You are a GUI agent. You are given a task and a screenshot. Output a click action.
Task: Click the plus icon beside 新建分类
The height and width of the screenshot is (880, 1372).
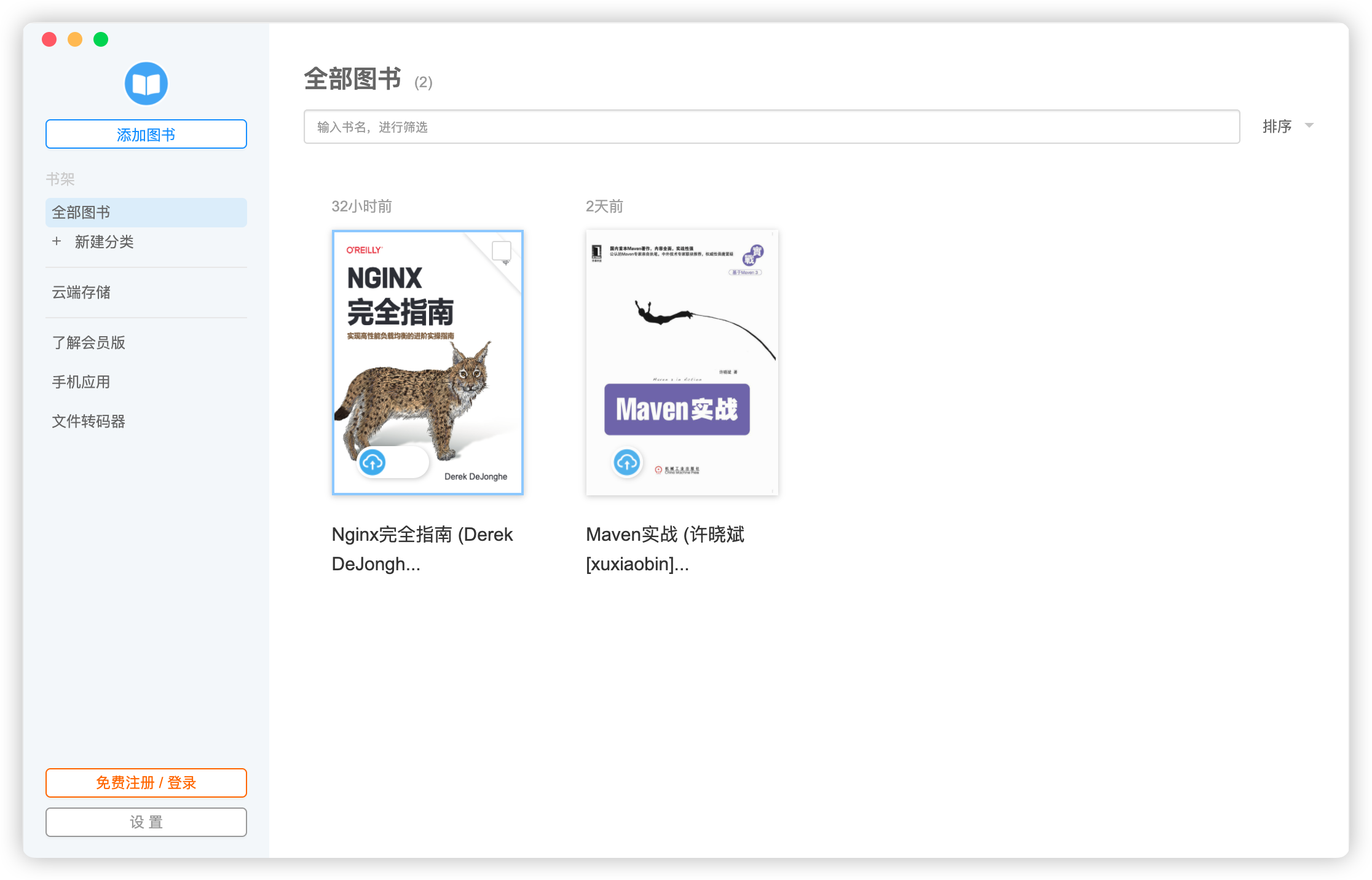point(57,242)
